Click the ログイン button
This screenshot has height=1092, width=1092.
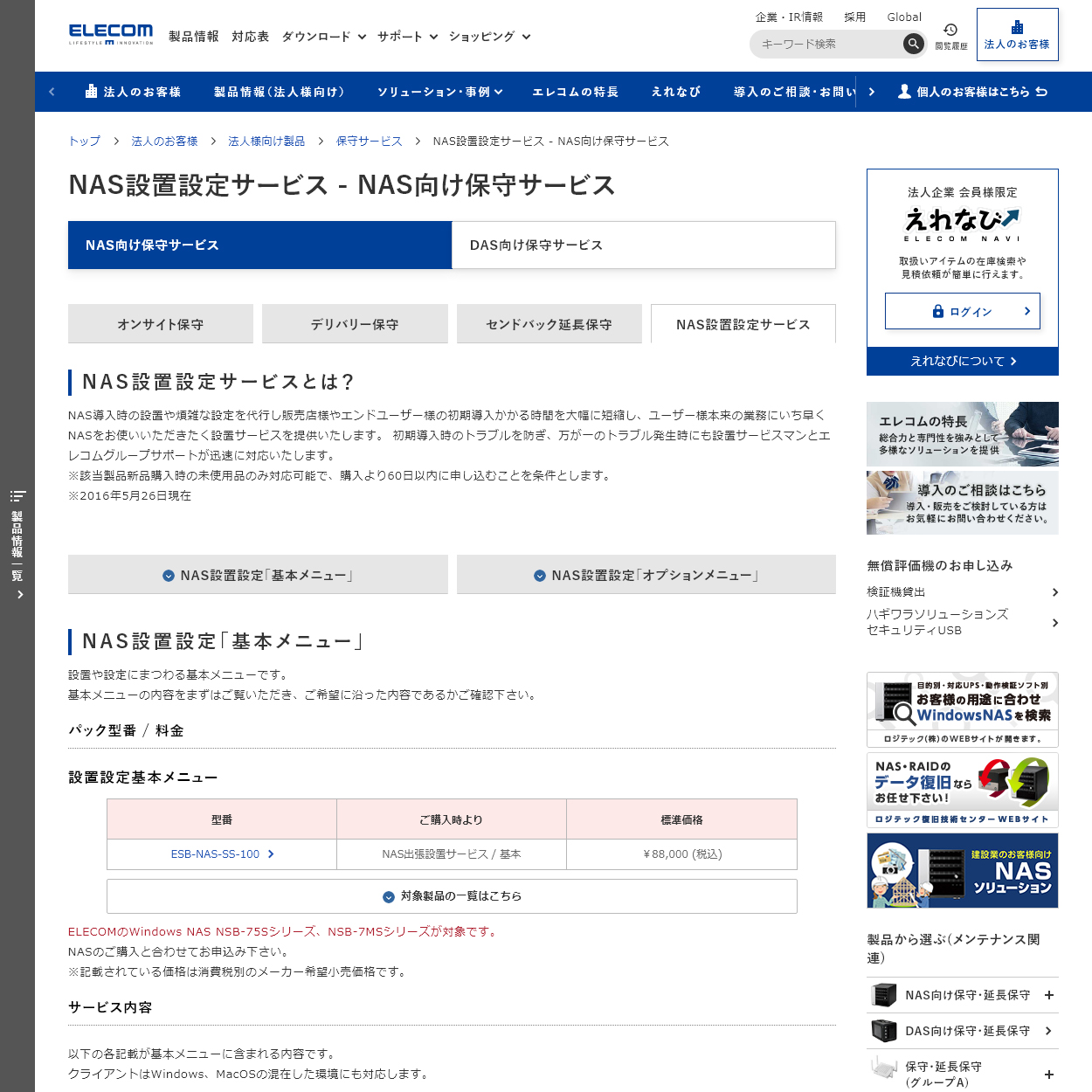tap(963, 311)
